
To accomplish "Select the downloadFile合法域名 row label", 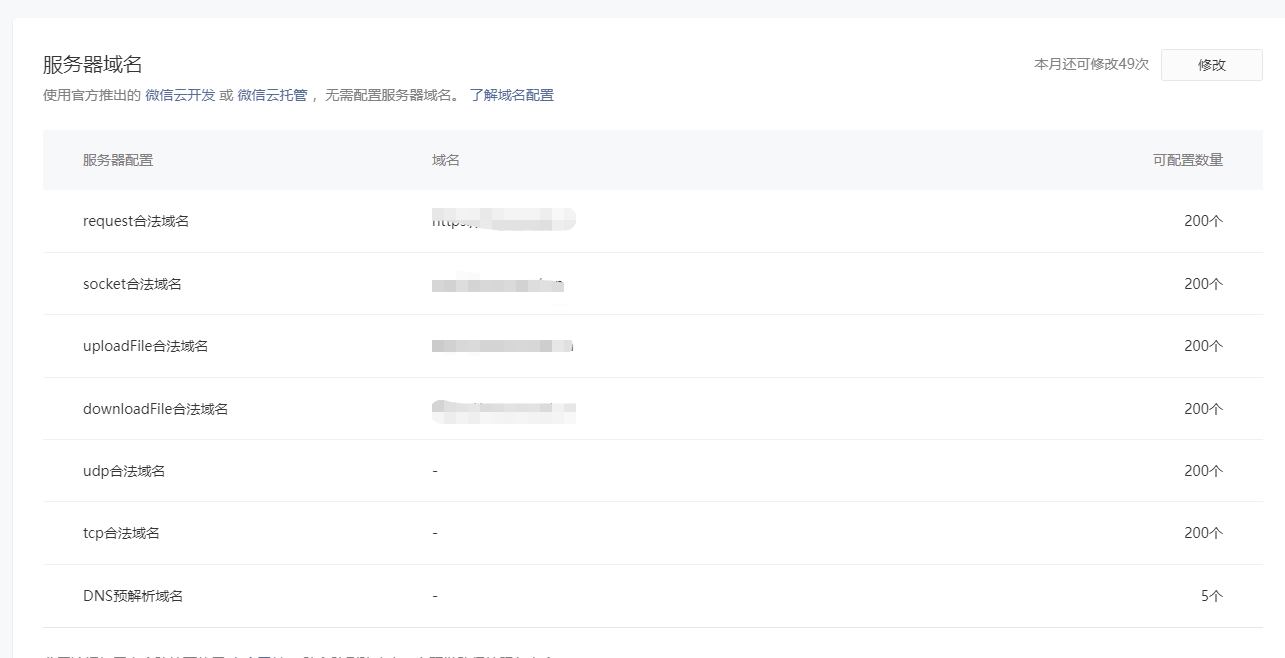I will point(155,409).
